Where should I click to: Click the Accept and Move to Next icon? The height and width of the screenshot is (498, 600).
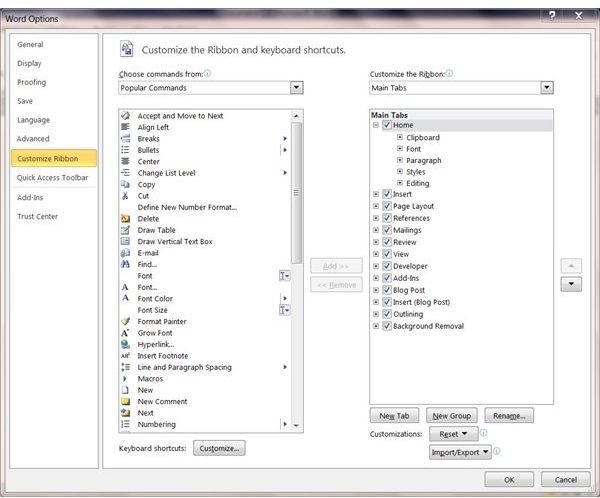pos(126,115)
